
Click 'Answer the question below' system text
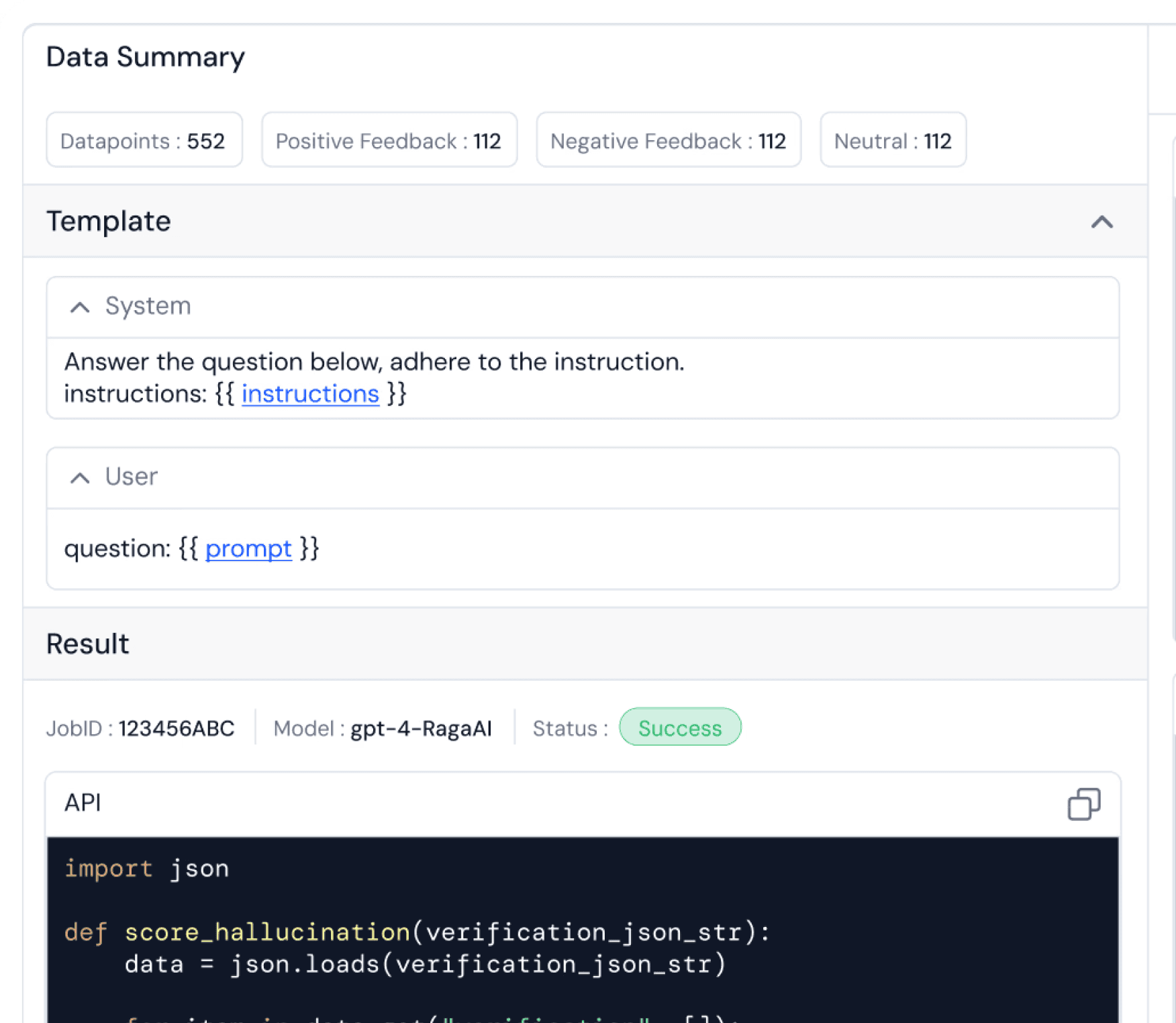point(375,362)
